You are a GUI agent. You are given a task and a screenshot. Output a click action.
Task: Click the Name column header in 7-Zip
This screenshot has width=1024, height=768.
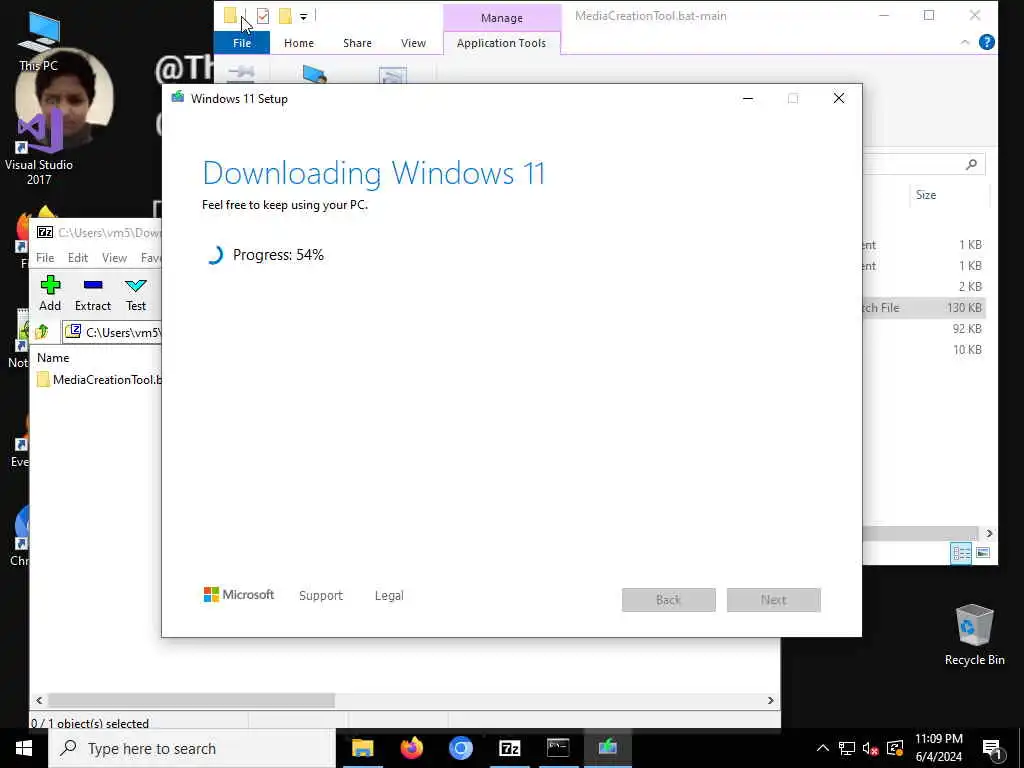pyautogui.click(x=53, y=358)
